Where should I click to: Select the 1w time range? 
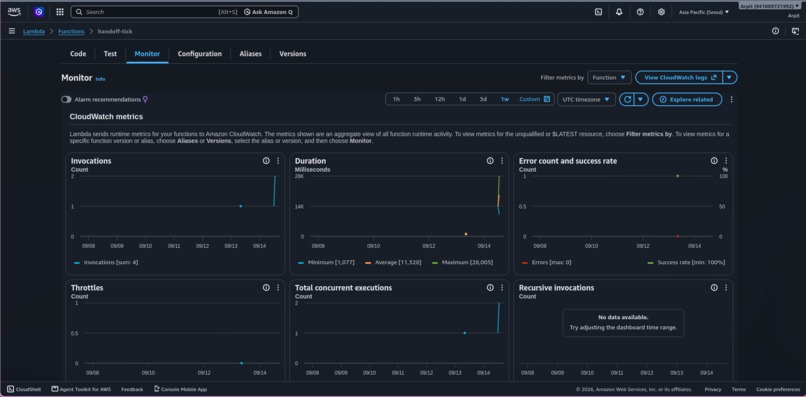click(x=505, y=99)
